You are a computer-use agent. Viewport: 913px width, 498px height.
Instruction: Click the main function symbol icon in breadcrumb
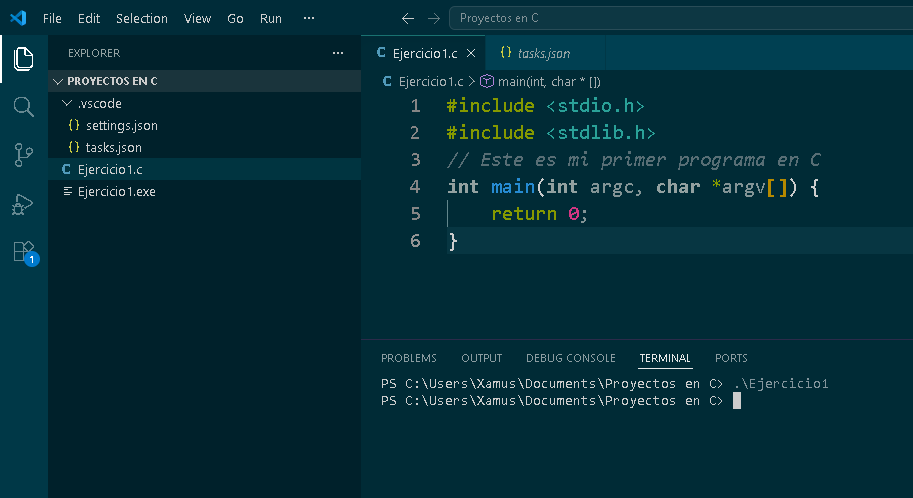(487, 82)
